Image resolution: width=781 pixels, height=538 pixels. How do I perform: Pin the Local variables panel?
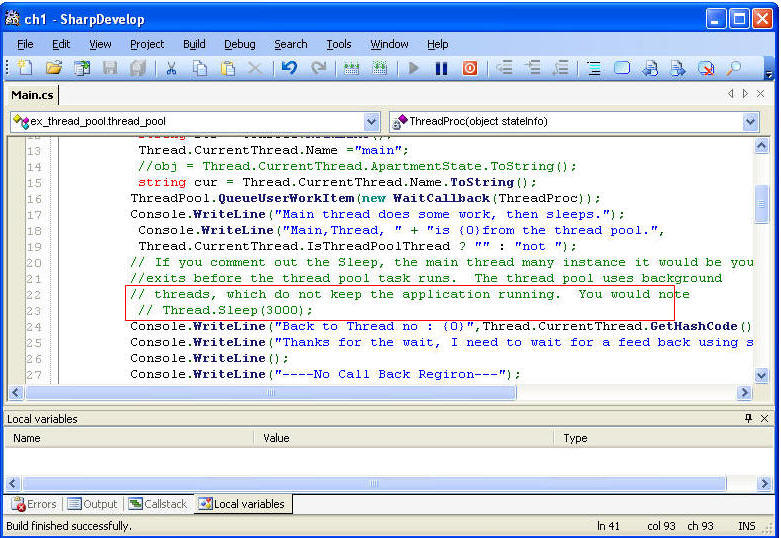click(x=748, y=418)
